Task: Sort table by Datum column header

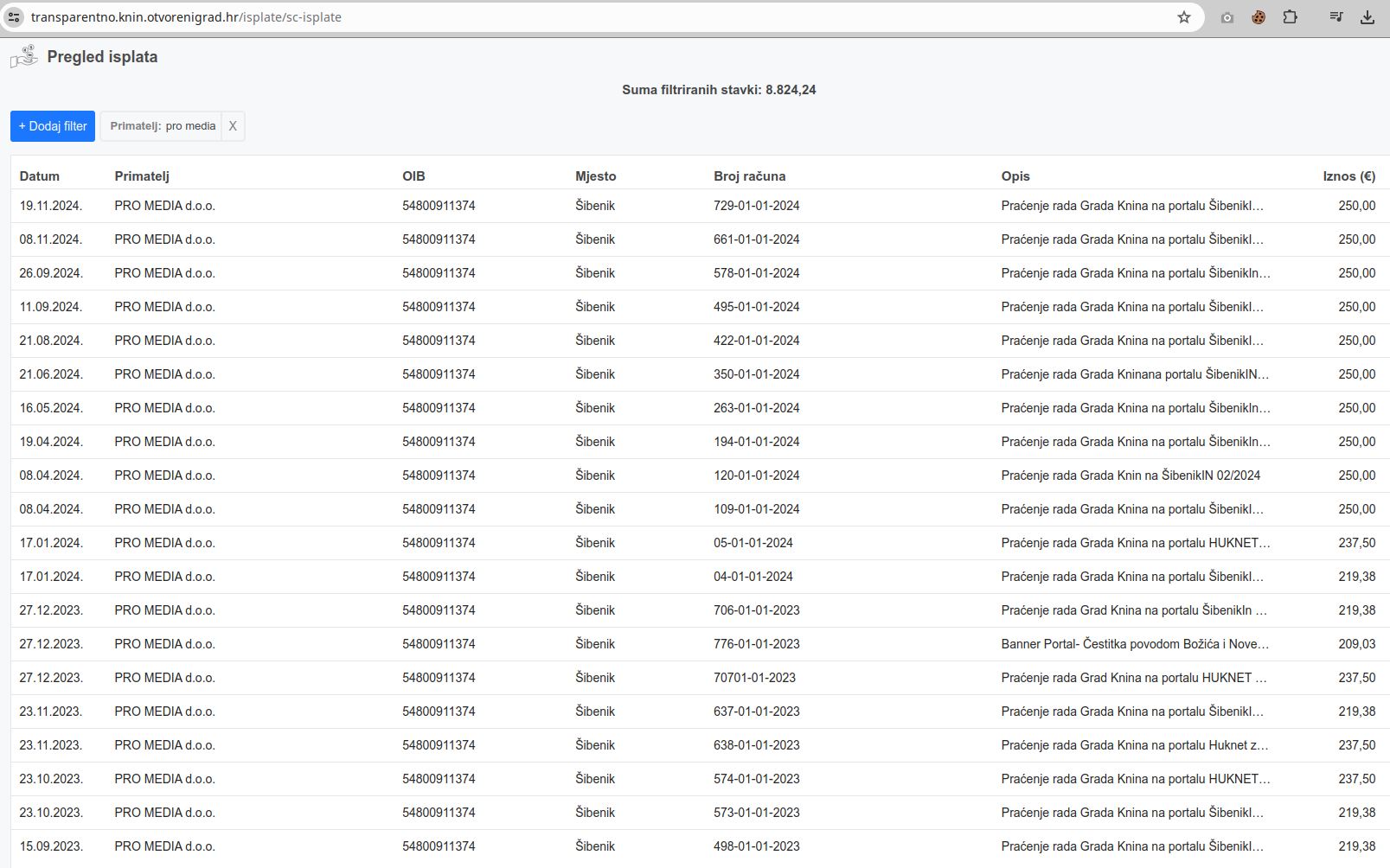Action: point(40,176)
